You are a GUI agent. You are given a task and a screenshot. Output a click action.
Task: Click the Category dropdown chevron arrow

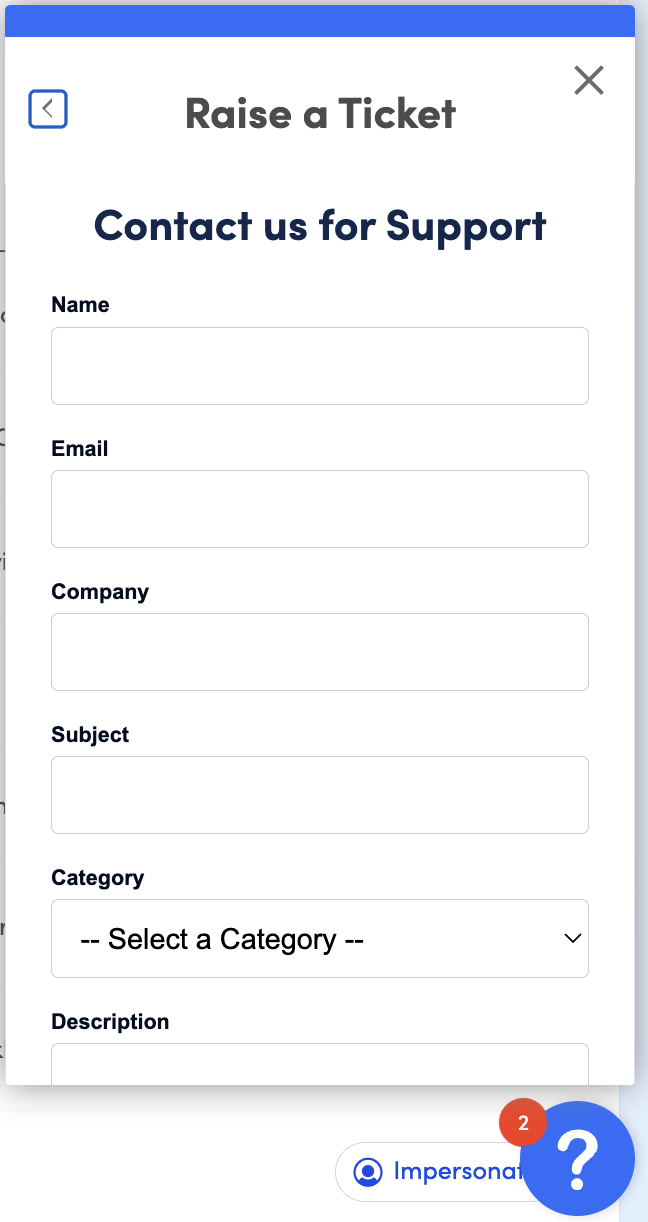(x=573, y=939)
